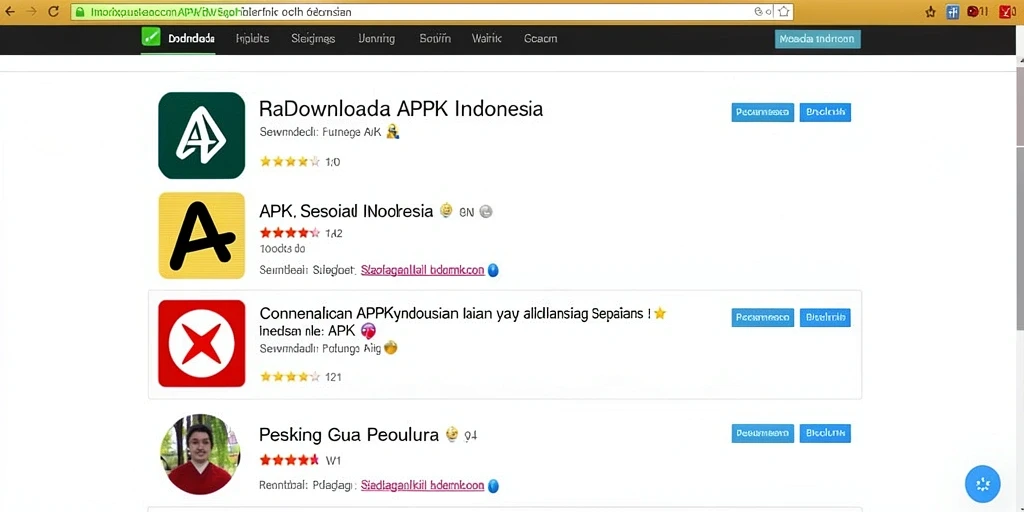This screenshot has height=512, width=1024.
Task: Open the red X app icon
Action: 201,343
